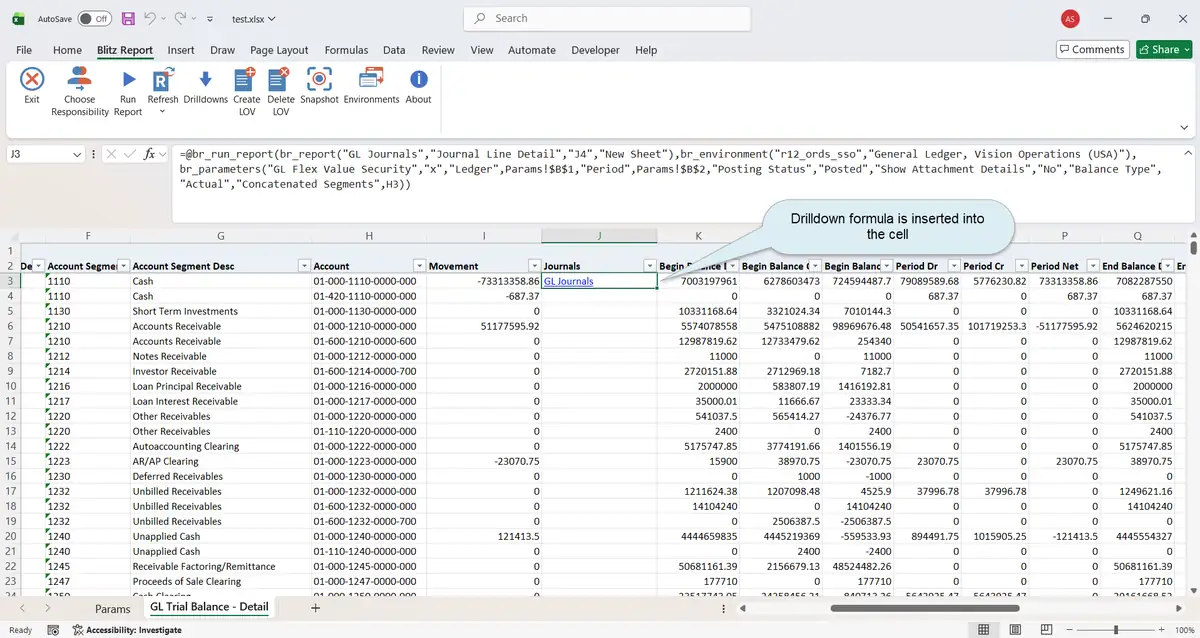
Task: Click the zoom in plus button
Action: coord(1160,630)
